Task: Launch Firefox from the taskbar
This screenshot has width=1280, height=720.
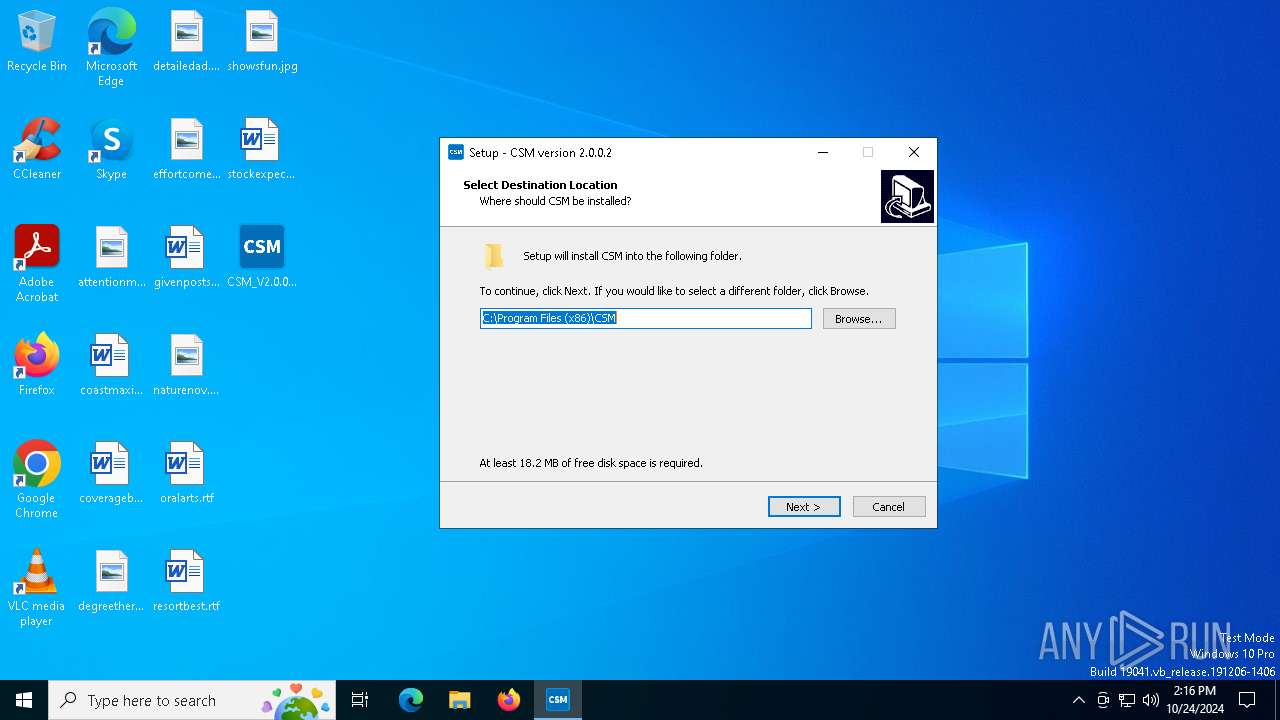Action: [509, 700]
